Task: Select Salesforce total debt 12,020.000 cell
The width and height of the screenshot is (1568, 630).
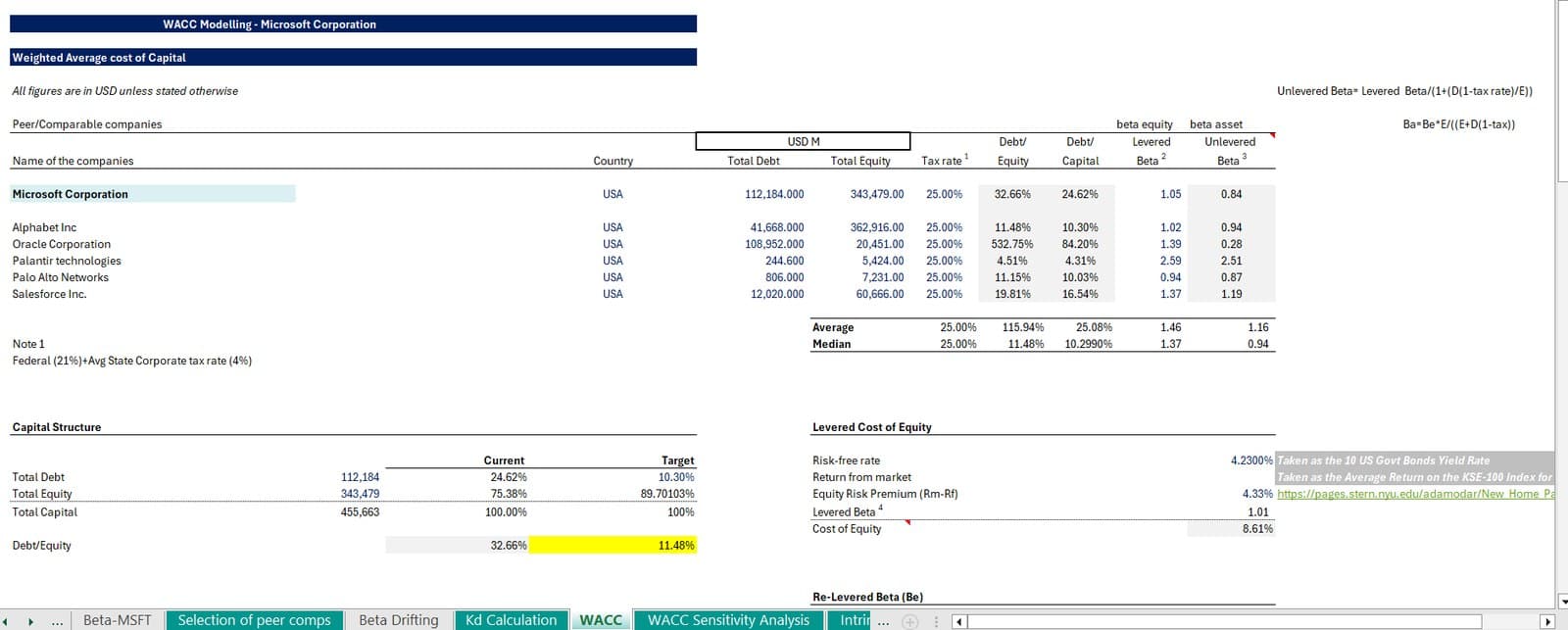Action: (x=777, y=294)
